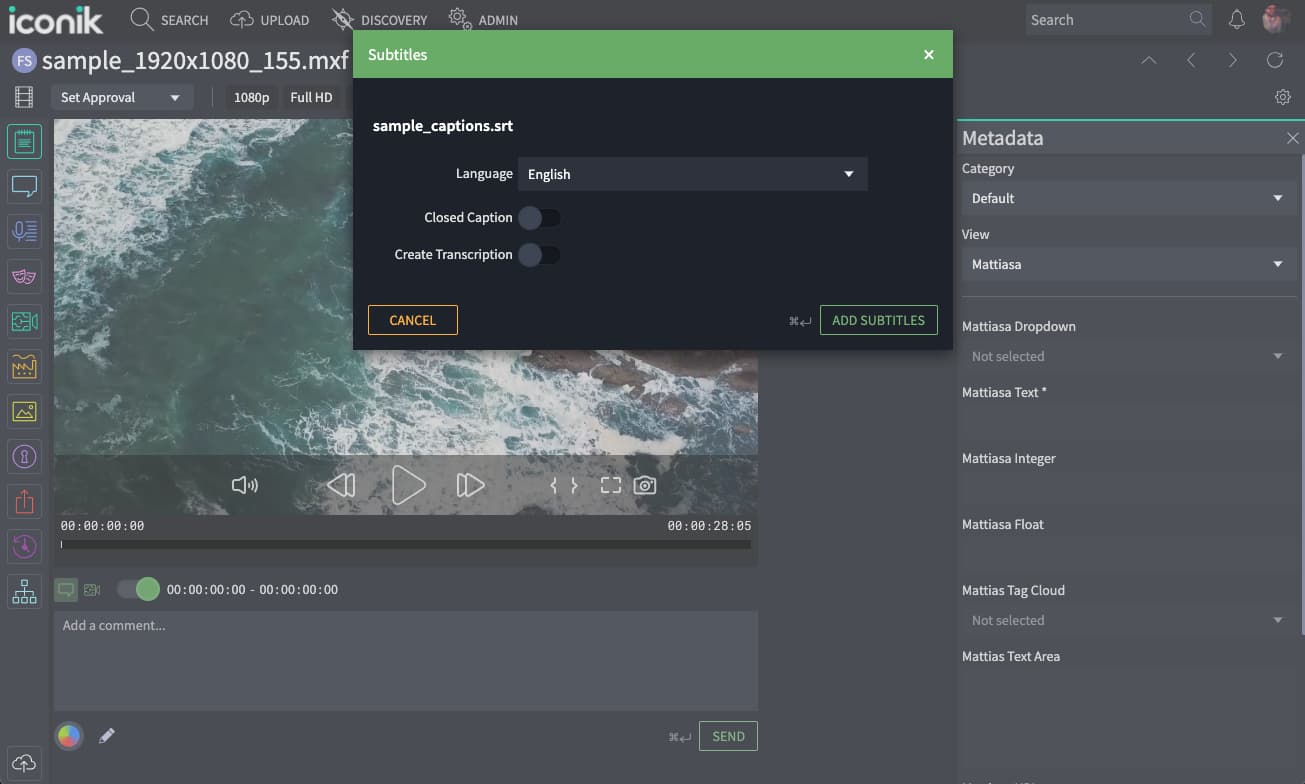Click inside the Add a comment field

pos(405,660)
